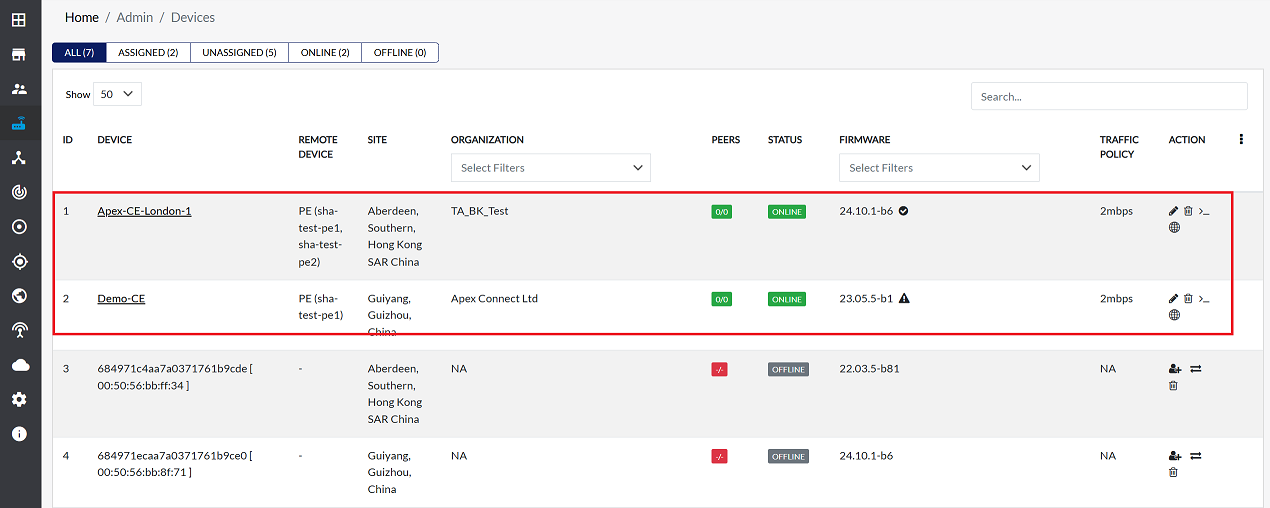The height and width of the screenshot is (508, 1270).
Task: Click the edit pencil icon for Apex-CE-London-1
Action: tap(1173, 211)
